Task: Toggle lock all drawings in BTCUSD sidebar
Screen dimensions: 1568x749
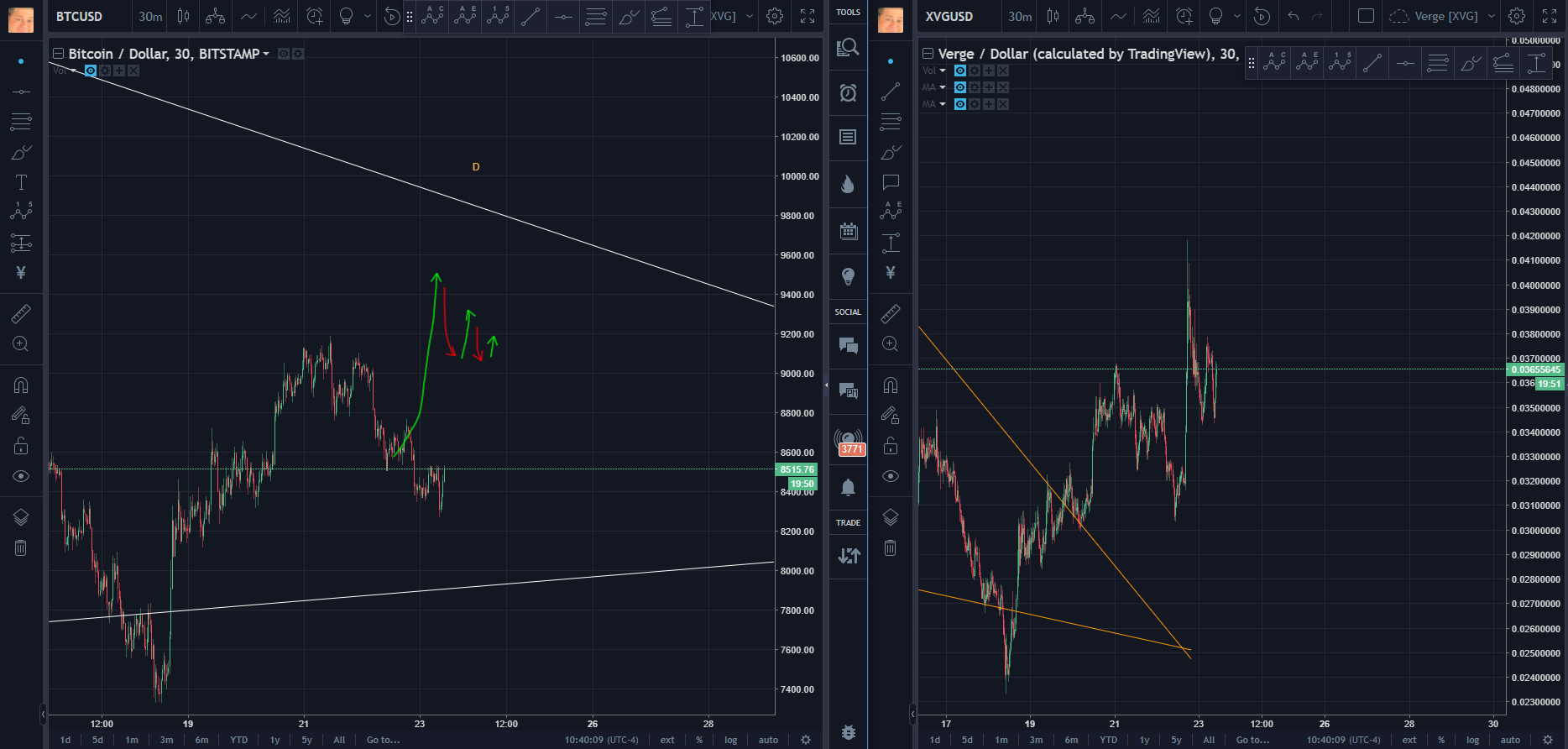Action: click(x=21, y=446)
